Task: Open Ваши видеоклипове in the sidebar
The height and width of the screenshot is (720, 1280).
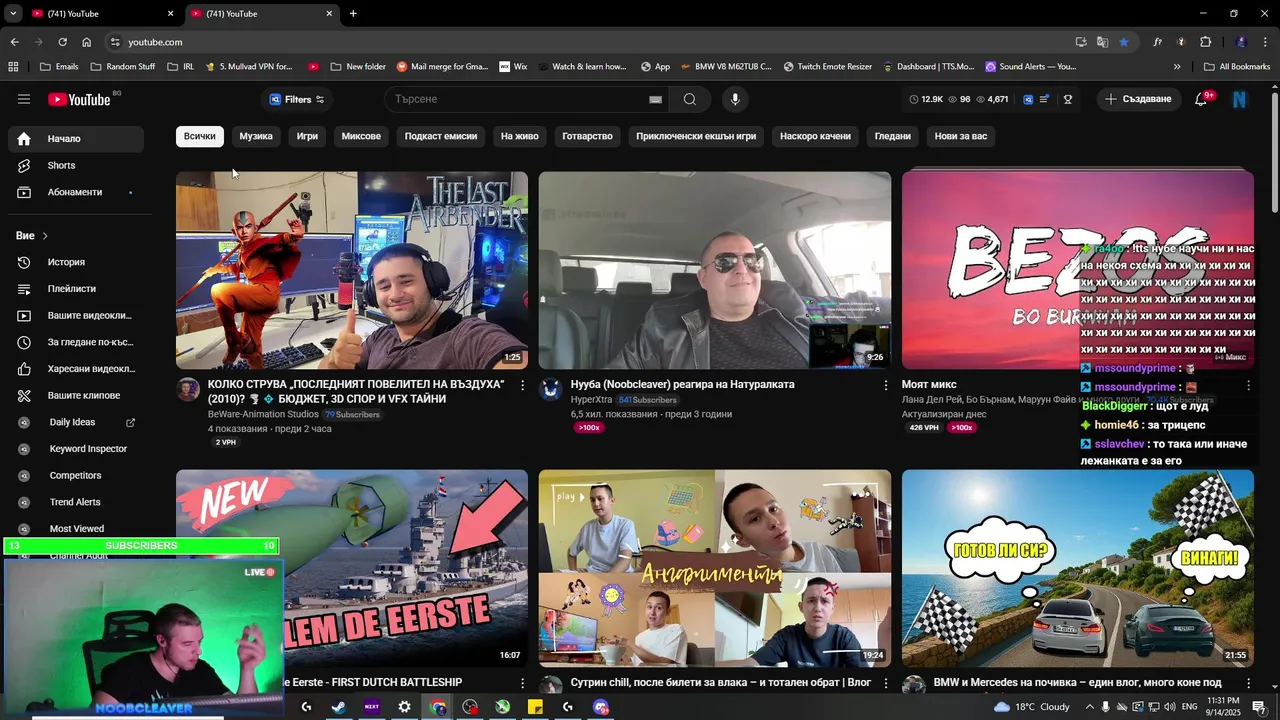Action: tap(76, 315)
